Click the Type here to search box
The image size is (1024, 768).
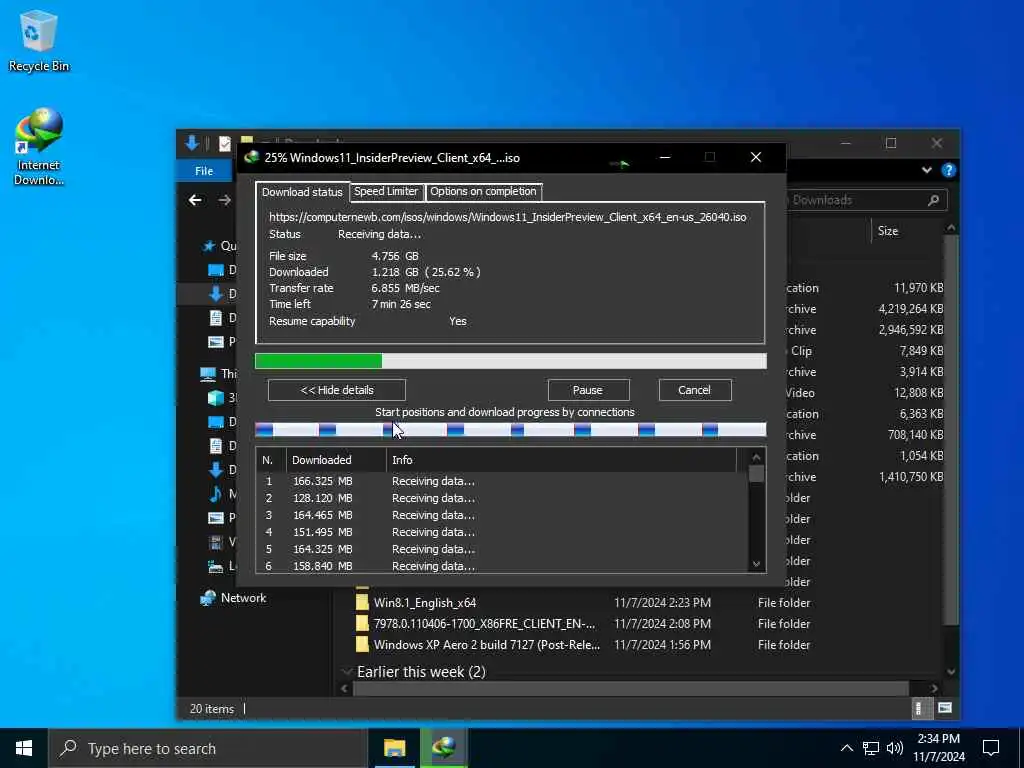pyautogui.click(x=208, y=748)
